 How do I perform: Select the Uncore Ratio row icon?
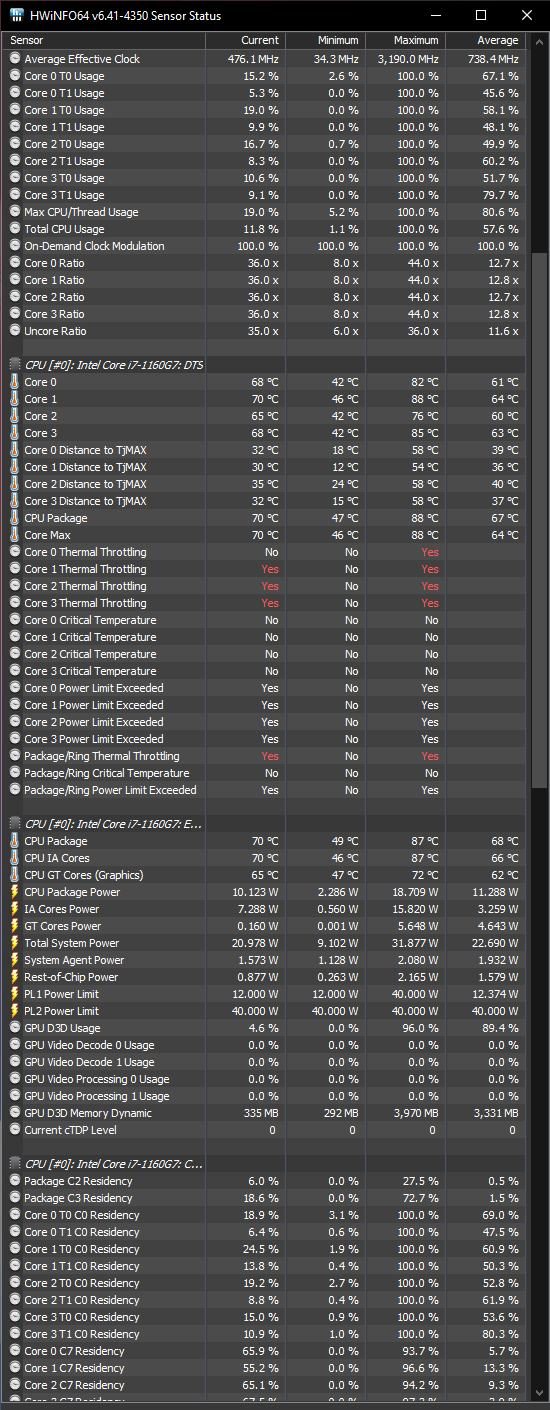point(14,331)
